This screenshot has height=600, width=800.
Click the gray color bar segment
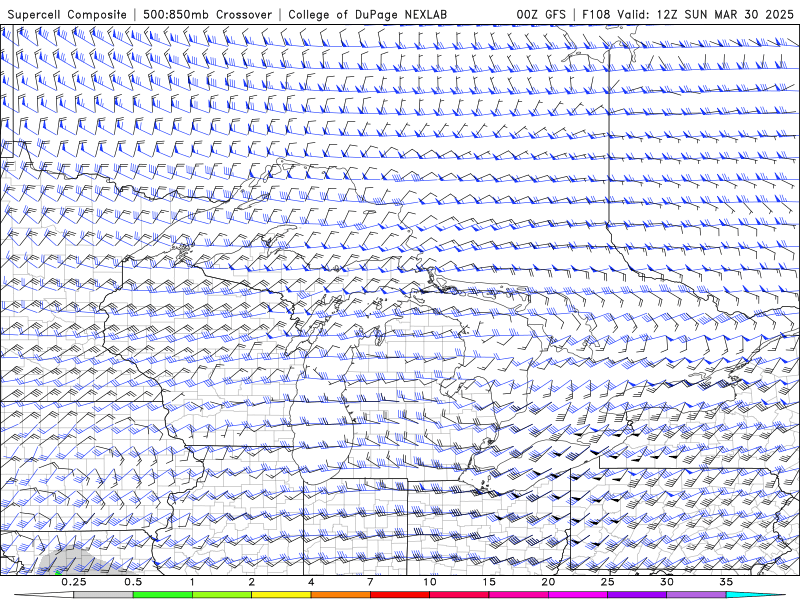[x=103, y=594]
